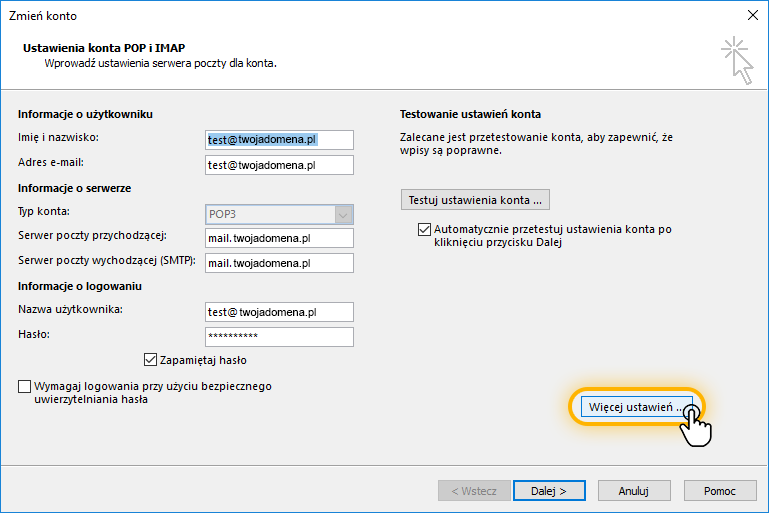Click the Zapamiętaj hasło label text
Image resolution: width=769 pixels, height=513 pixels.
click(203, 360)
